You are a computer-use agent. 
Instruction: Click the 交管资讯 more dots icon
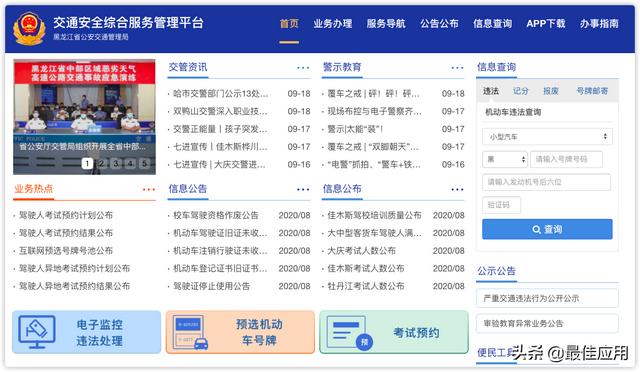303,68
